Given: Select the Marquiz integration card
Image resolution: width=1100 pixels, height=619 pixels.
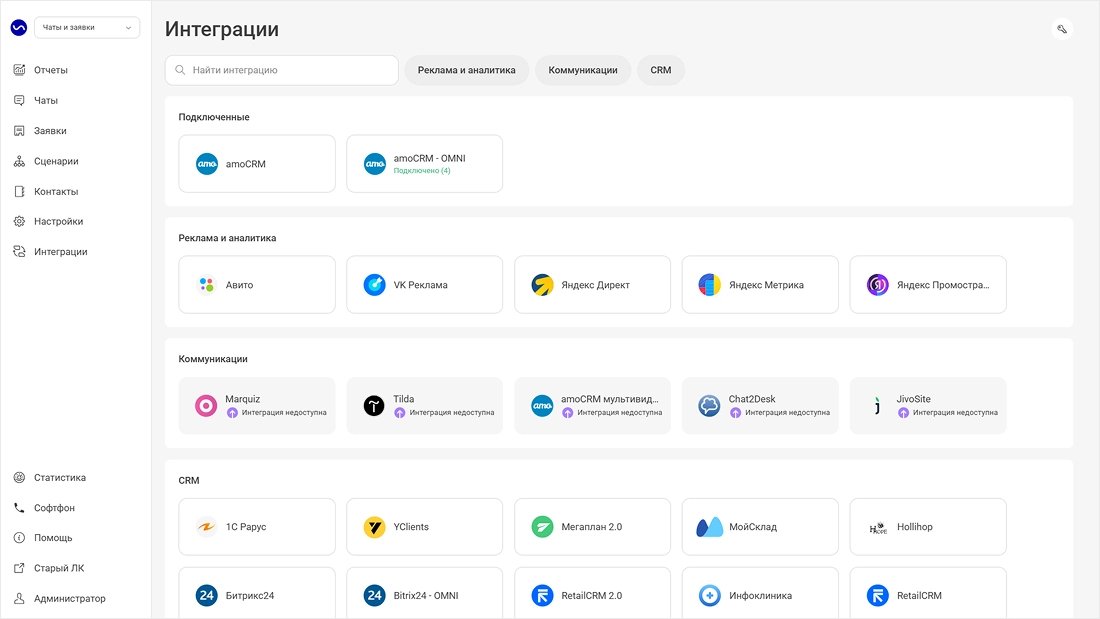Looking at the screenshot, I should [257, 406].
